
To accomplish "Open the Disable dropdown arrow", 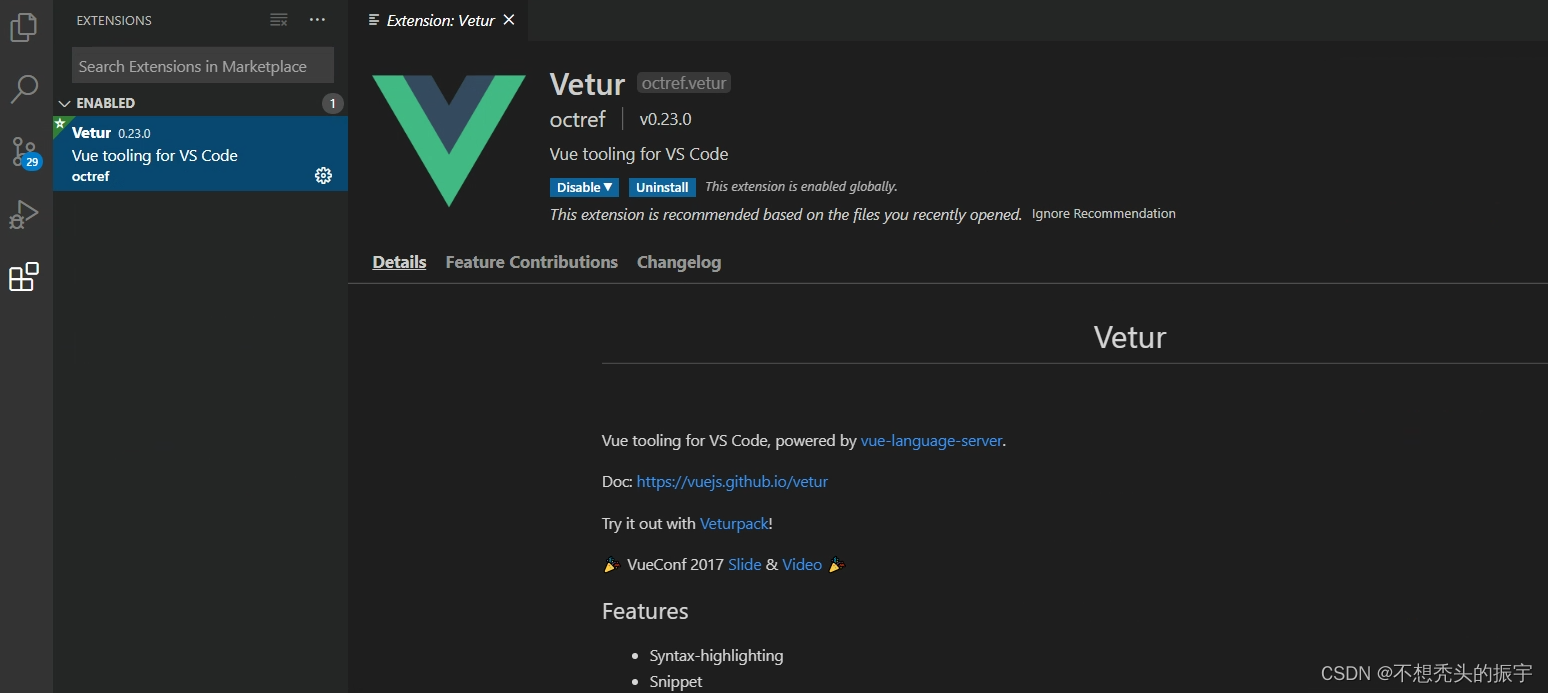I will 608,187.
